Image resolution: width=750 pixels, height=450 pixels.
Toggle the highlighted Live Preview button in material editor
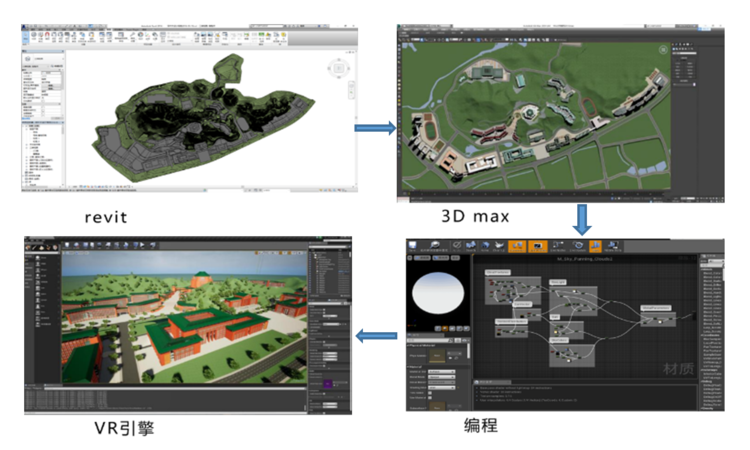click(x=538, y=247)
